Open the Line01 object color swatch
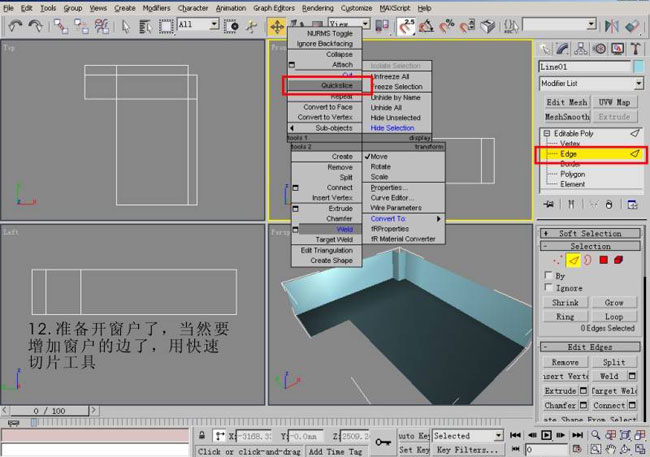This screenshot has width=650, height=457. [x=639, y=67]
